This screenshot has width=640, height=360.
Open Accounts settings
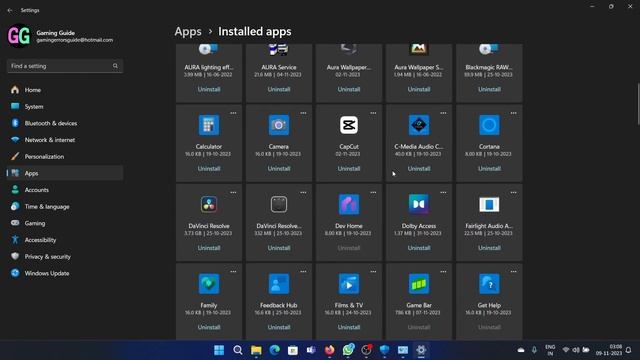pyautogui.click(x=65, y=190)
